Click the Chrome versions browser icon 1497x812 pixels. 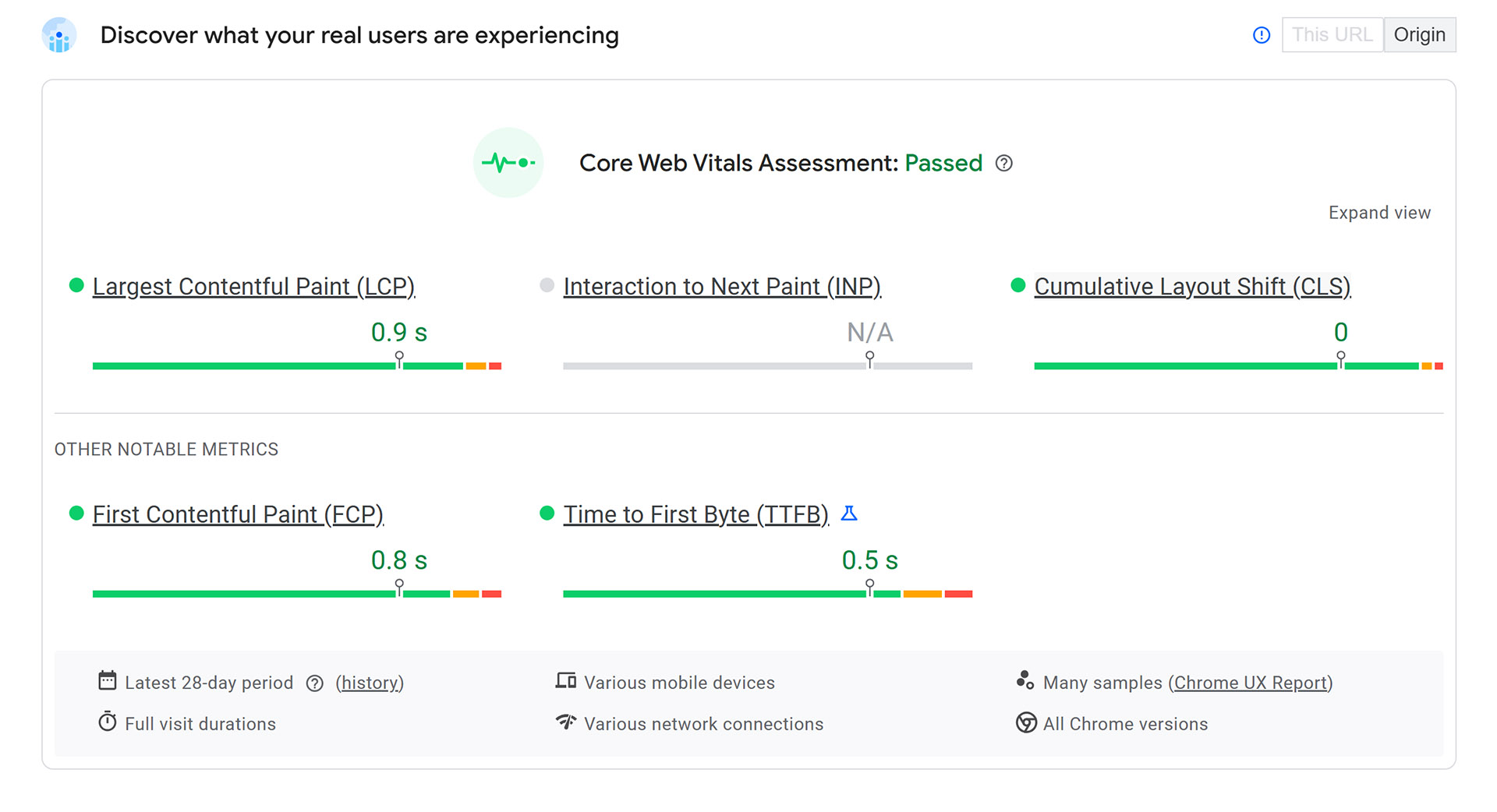[x=1026, y=723]
